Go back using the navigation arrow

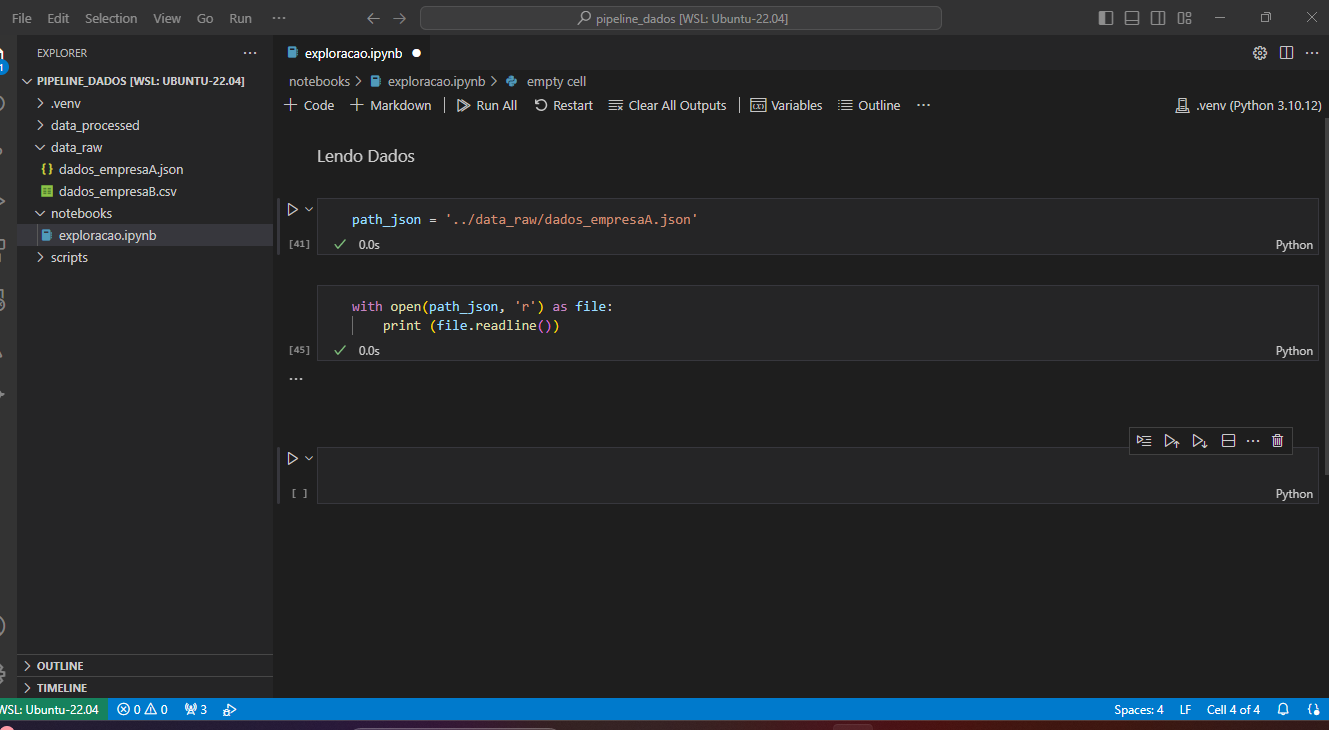tap(373, 18)
